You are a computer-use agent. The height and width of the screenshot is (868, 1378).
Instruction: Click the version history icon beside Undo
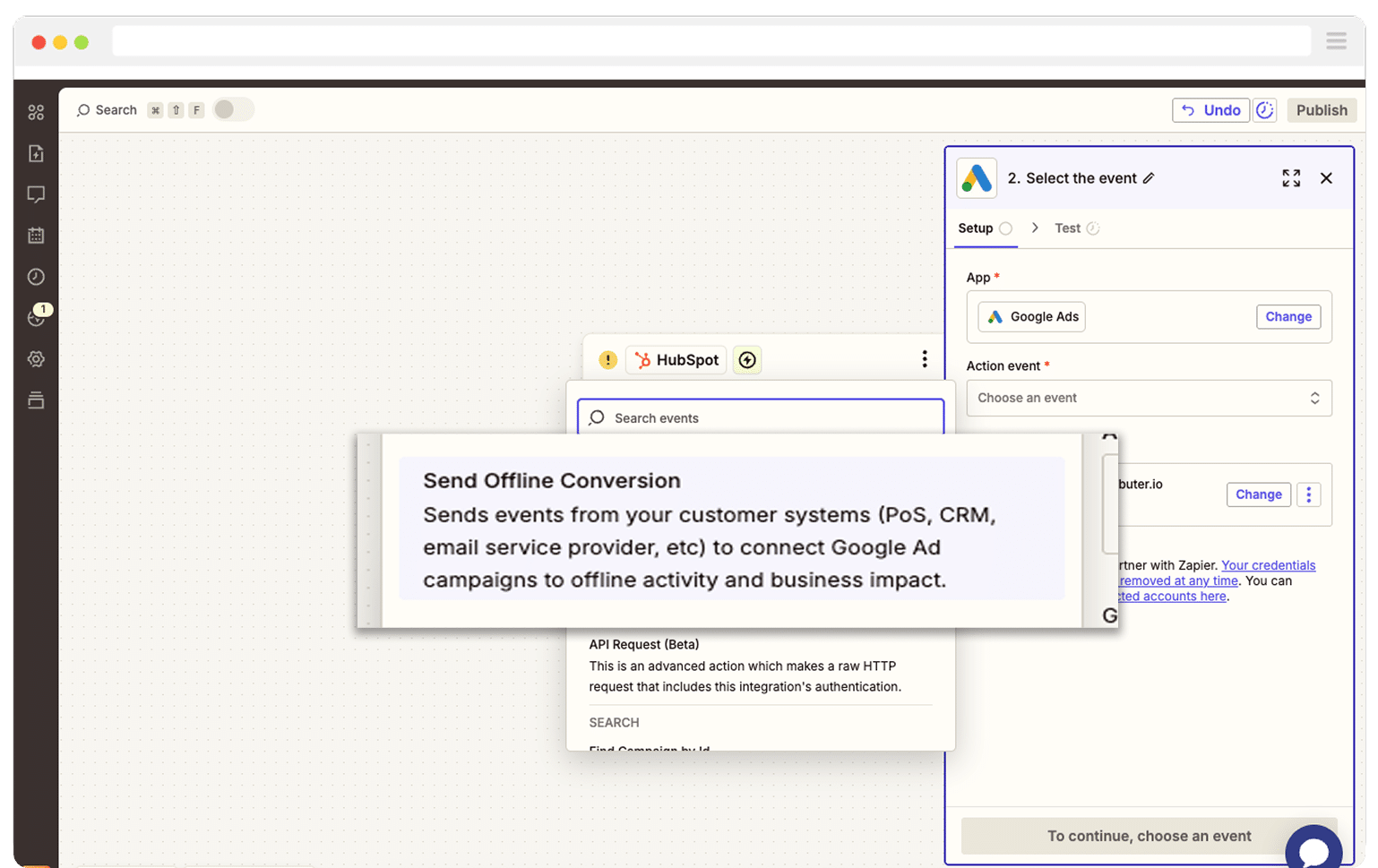point(1265,110)
